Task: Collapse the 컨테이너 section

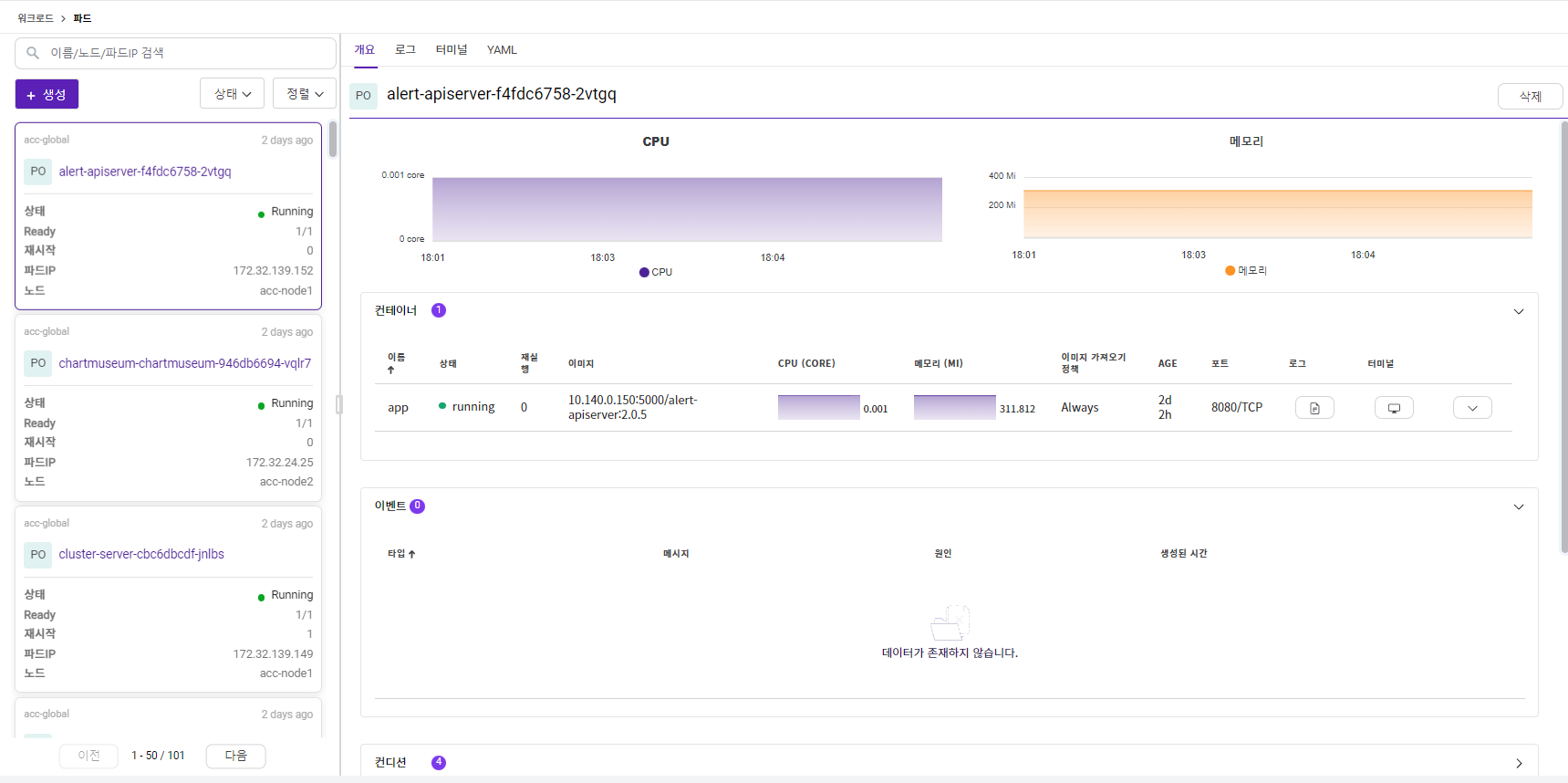Action: (1519, 311)
